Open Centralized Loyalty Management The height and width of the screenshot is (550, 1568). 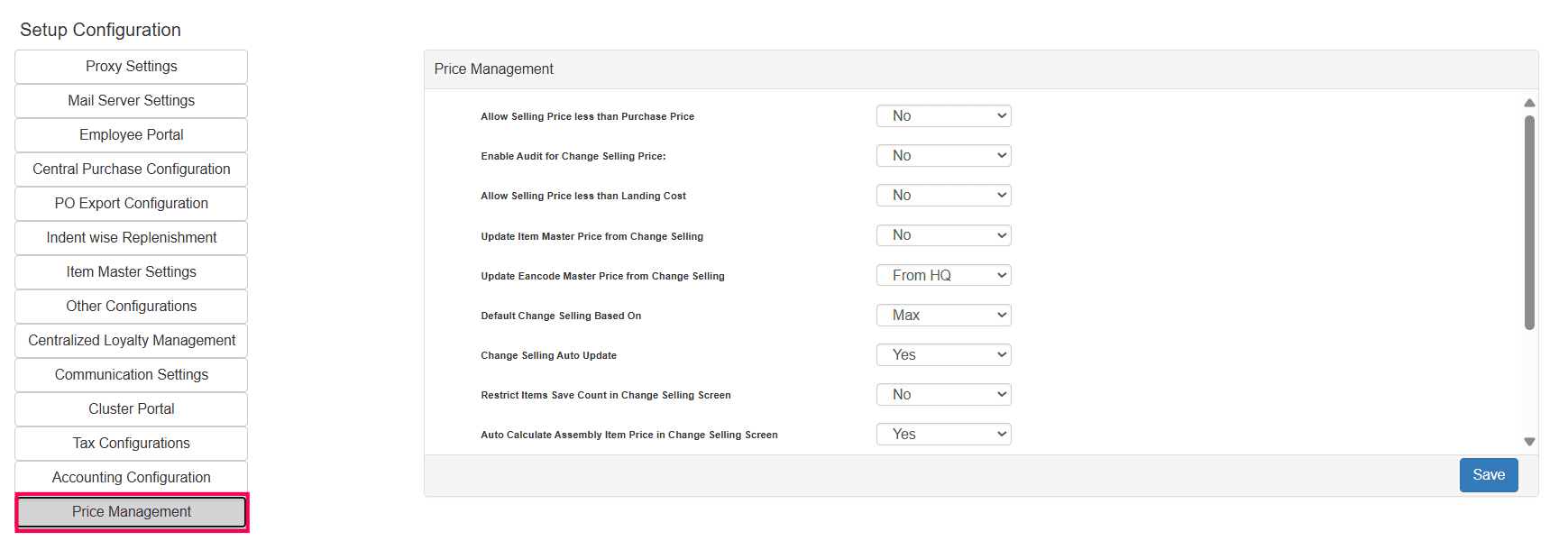(132, 341)
